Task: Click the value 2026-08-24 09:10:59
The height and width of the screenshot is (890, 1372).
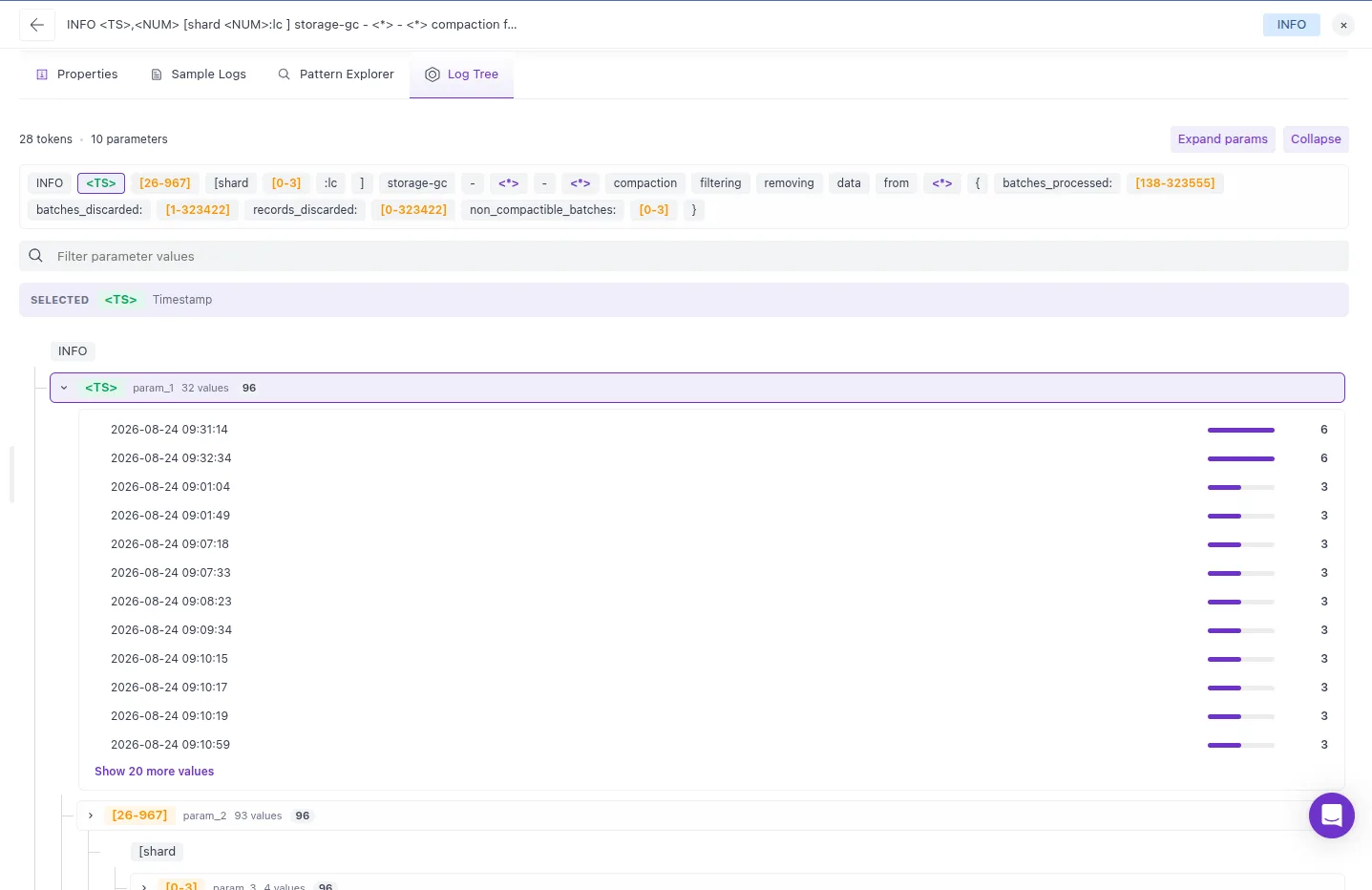Action: (x=170, y=745)
